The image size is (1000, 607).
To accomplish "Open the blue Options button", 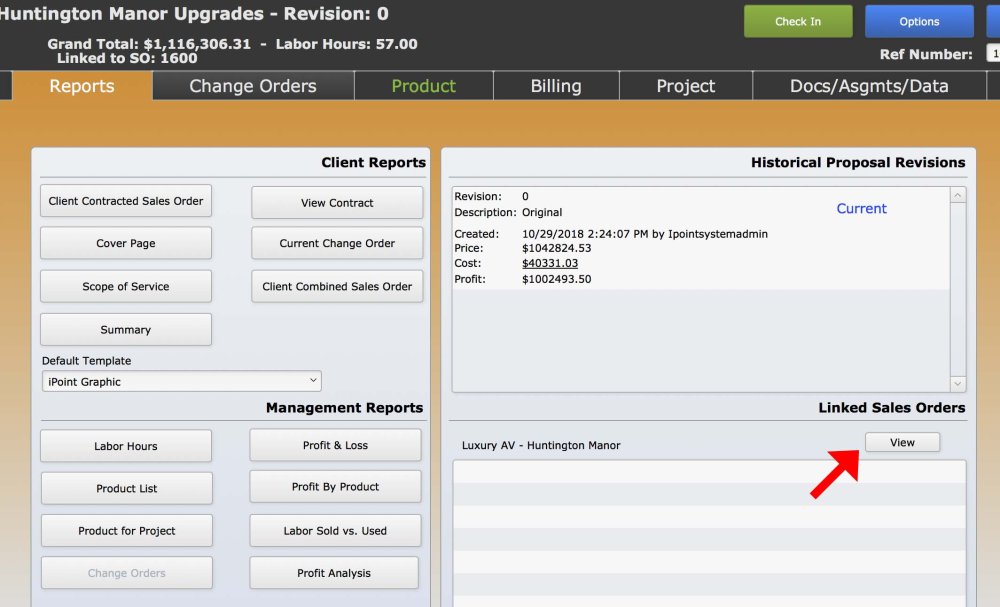I will click(919, 21).
